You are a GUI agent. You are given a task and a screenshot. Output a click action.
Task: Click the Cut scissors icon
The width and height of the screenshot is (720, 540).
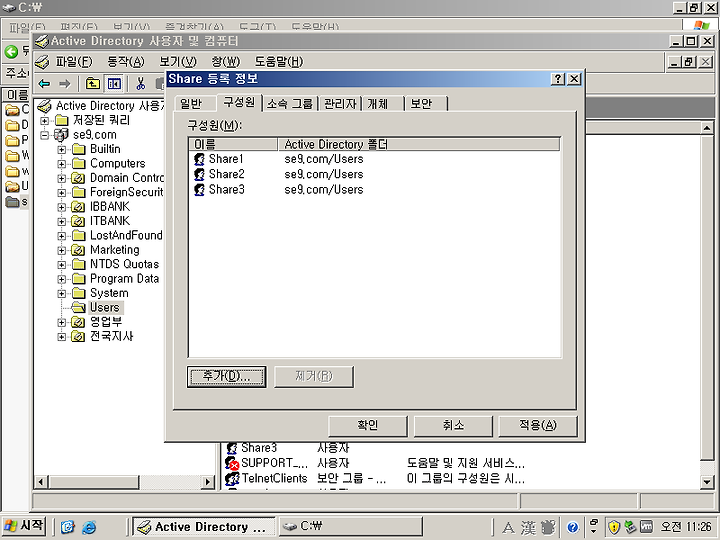tap(141, 84)
